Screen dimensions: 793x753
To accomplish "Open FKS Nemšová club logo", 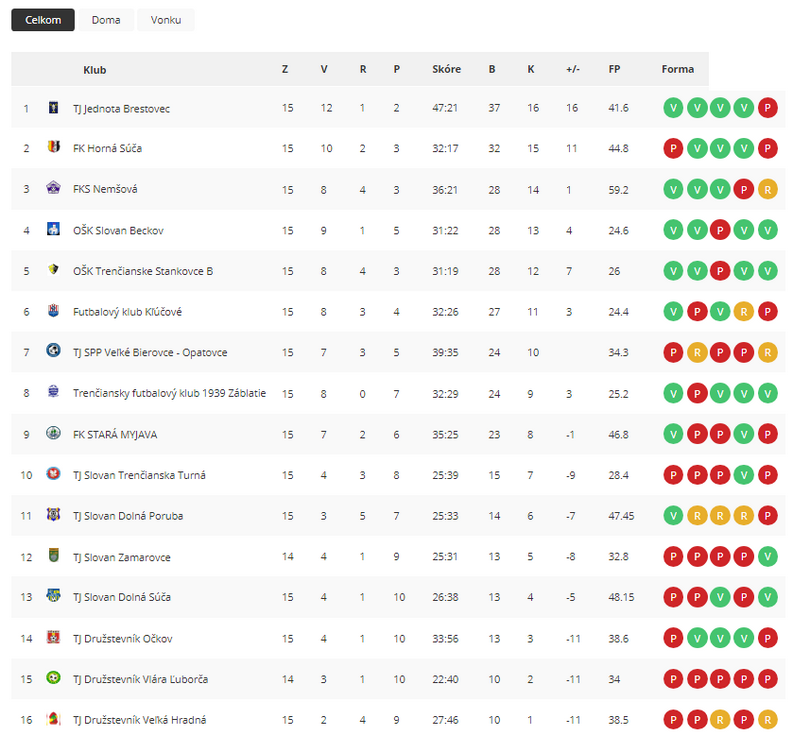I will point(53,188).
